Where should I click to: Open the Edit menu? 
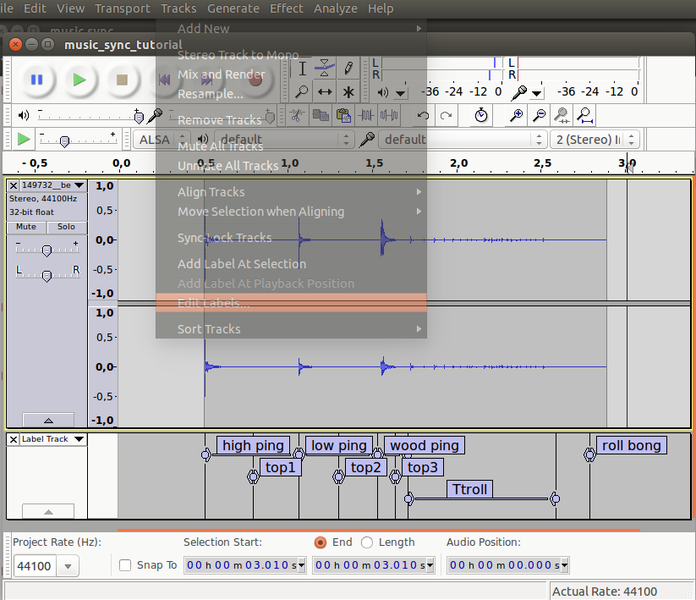tap(35, 8)
